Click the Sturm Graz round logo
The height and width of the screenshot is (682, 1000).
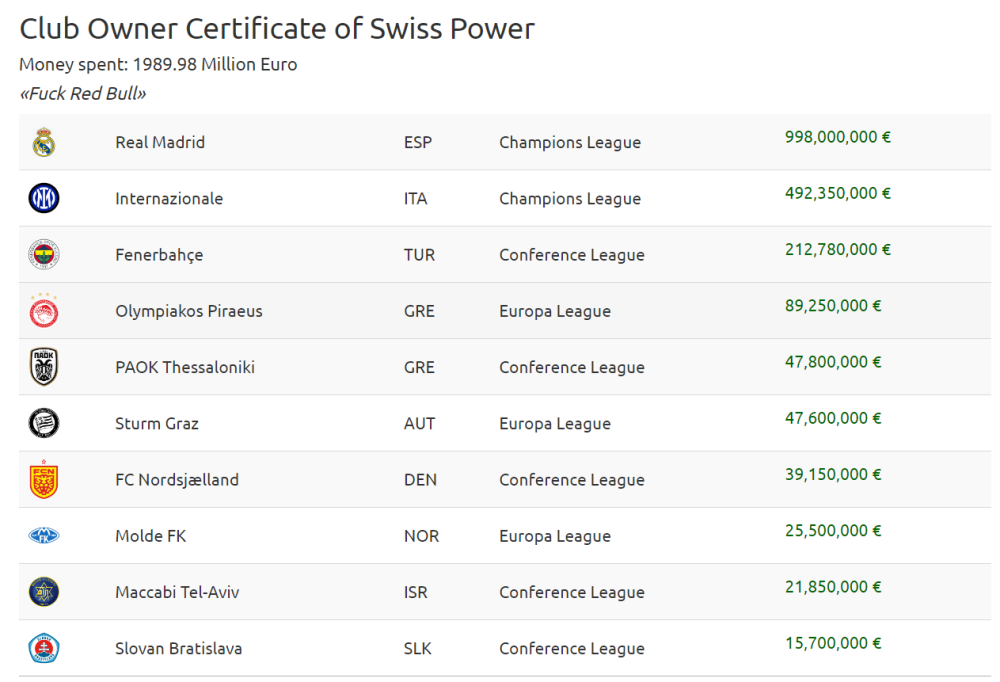(44, 423)
